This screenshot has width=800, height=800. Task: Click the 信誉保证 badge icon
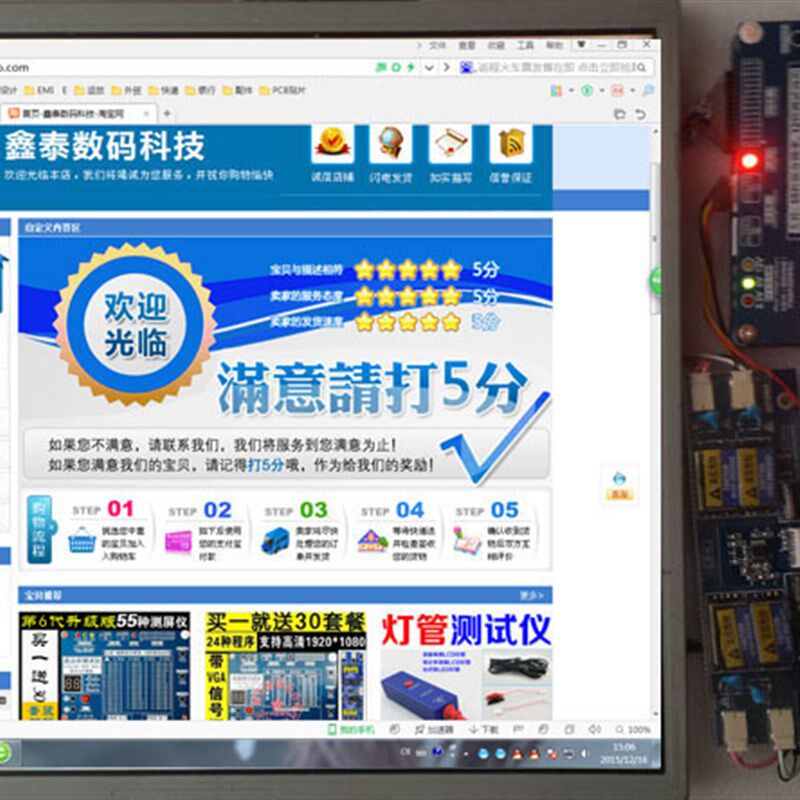511,142
